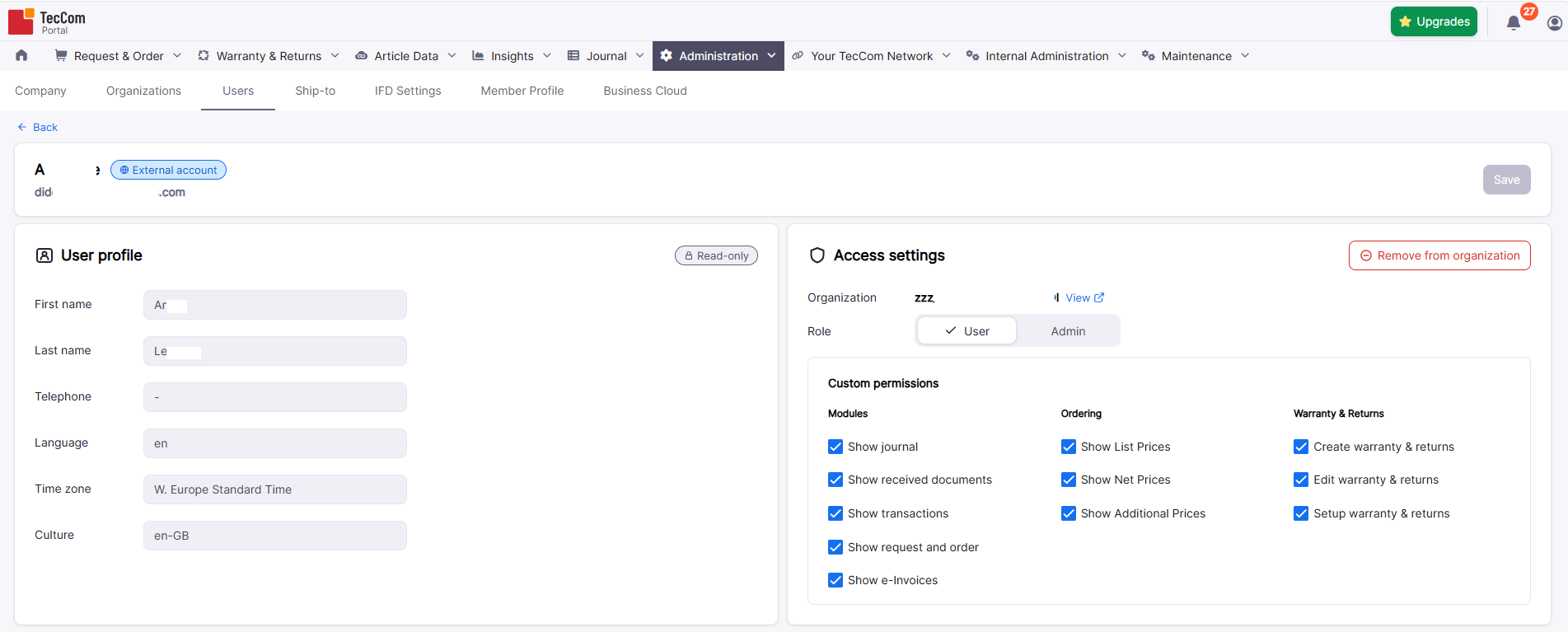Select the Users tab
The height and width of the screenshot is (632, 1568).
(238, 91)
